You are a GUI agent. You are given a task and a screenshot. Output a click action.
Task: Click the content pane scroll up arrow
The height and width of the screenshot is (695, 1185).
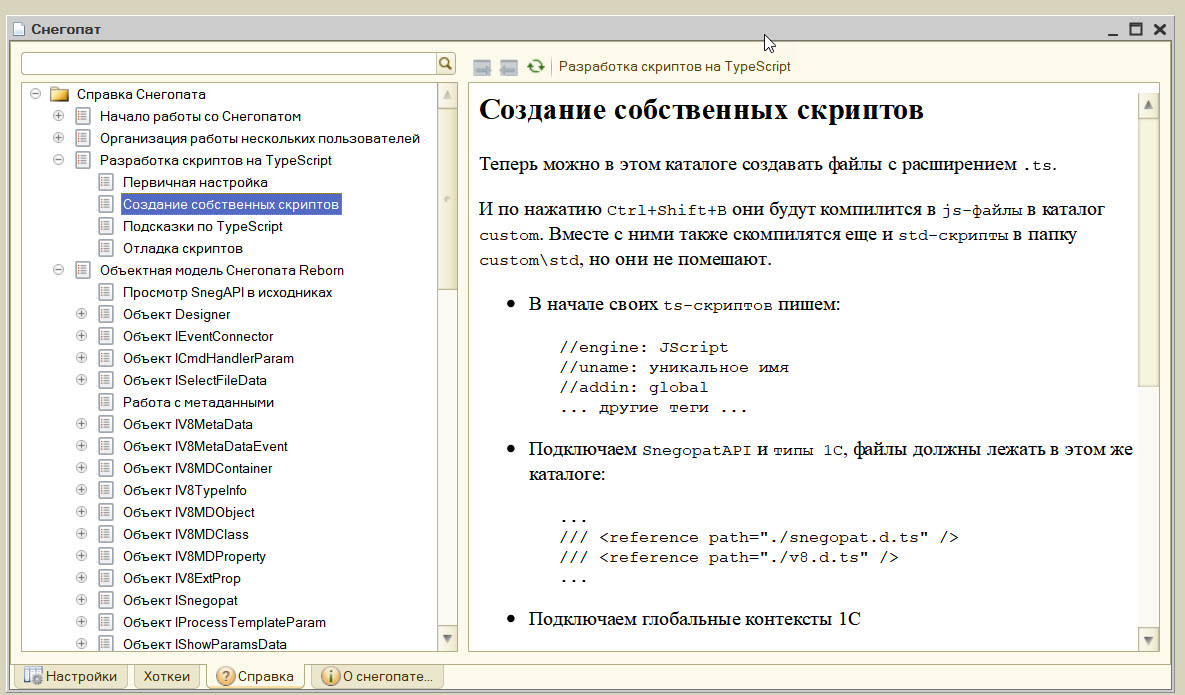point(1148,105)
